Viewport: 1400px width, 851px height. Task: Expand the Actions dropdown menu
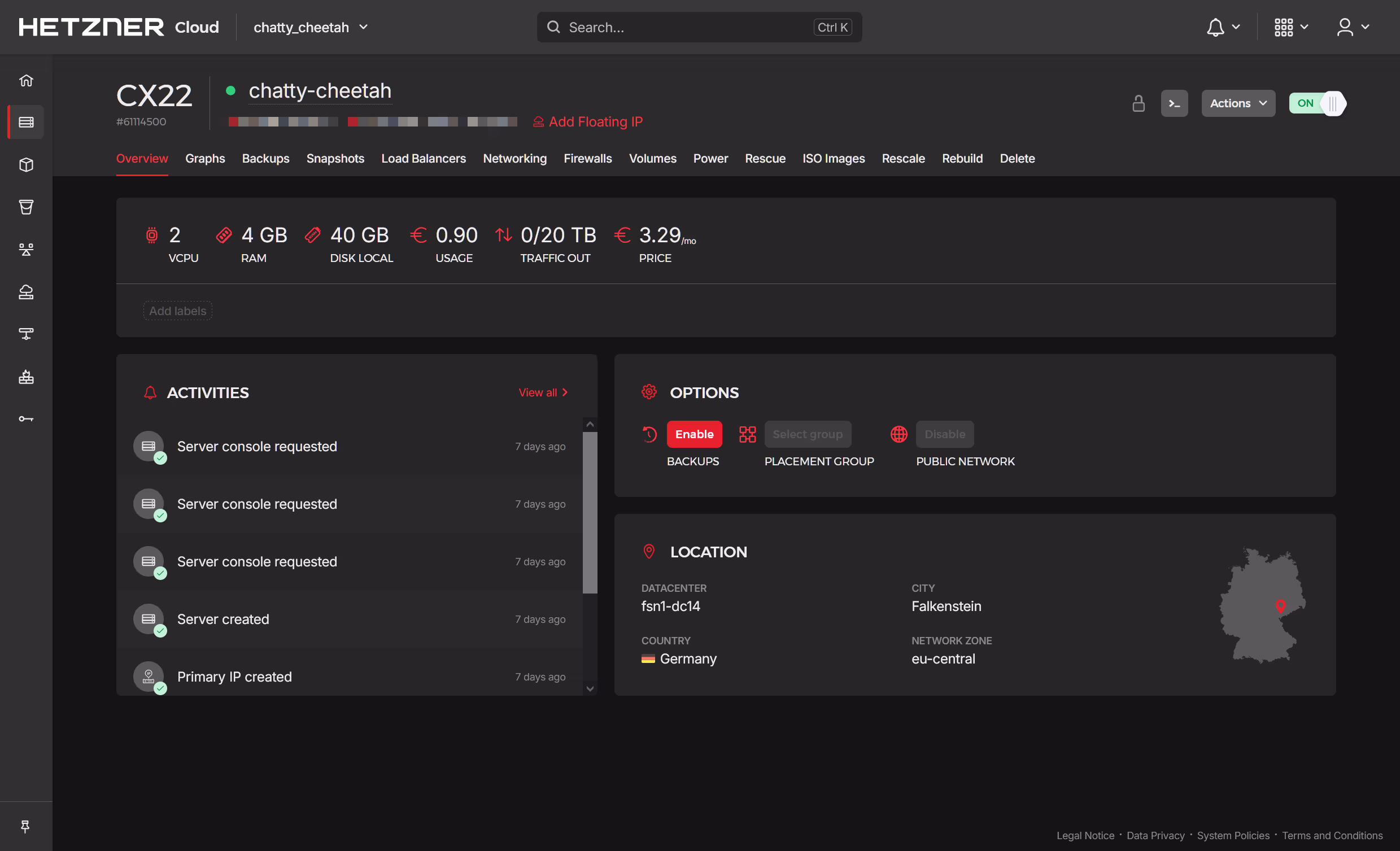pos(1237,103)
